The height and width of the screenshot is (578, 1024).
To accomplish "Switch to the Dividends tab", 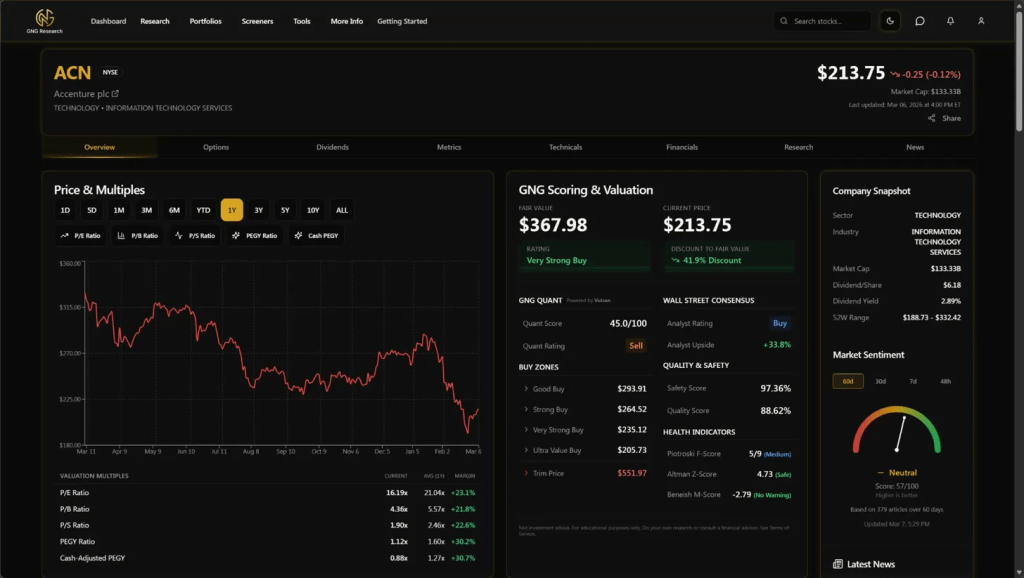I will click(x=333, y=147).
